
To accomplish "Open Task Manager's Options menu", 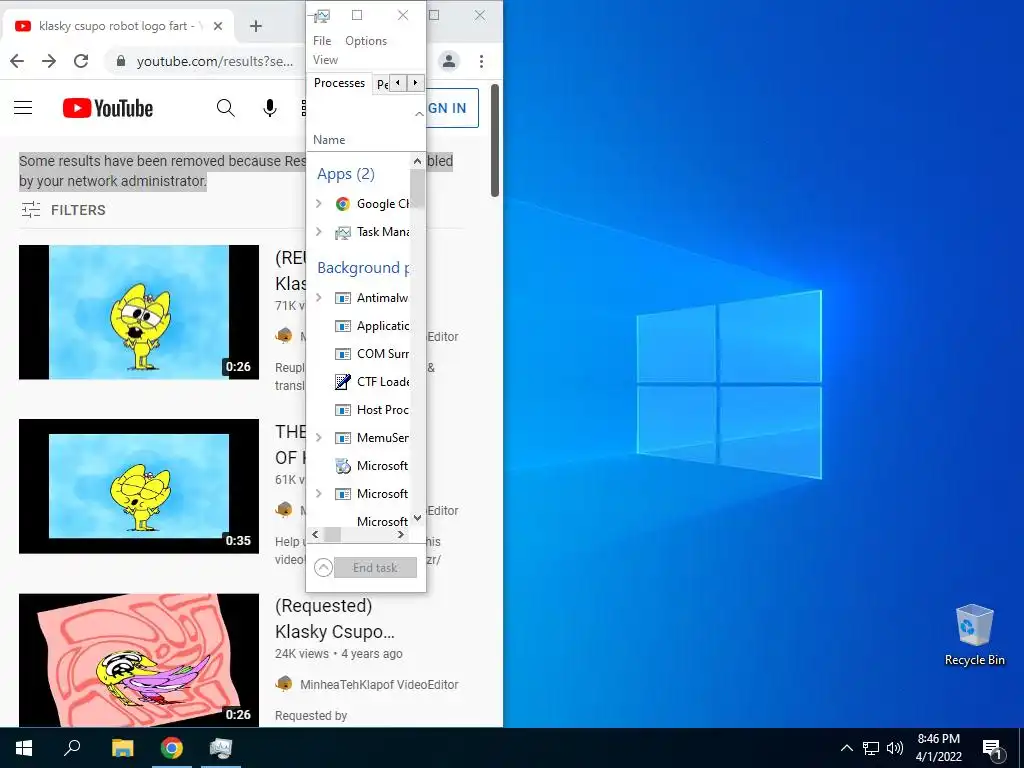I will click(x=366, y=40).
